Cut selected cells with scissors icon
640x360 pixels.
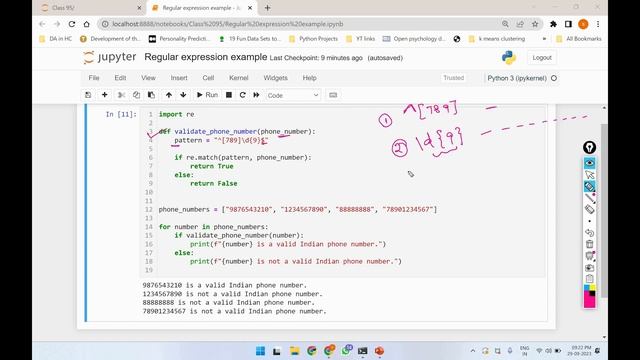tap(121, 95)
